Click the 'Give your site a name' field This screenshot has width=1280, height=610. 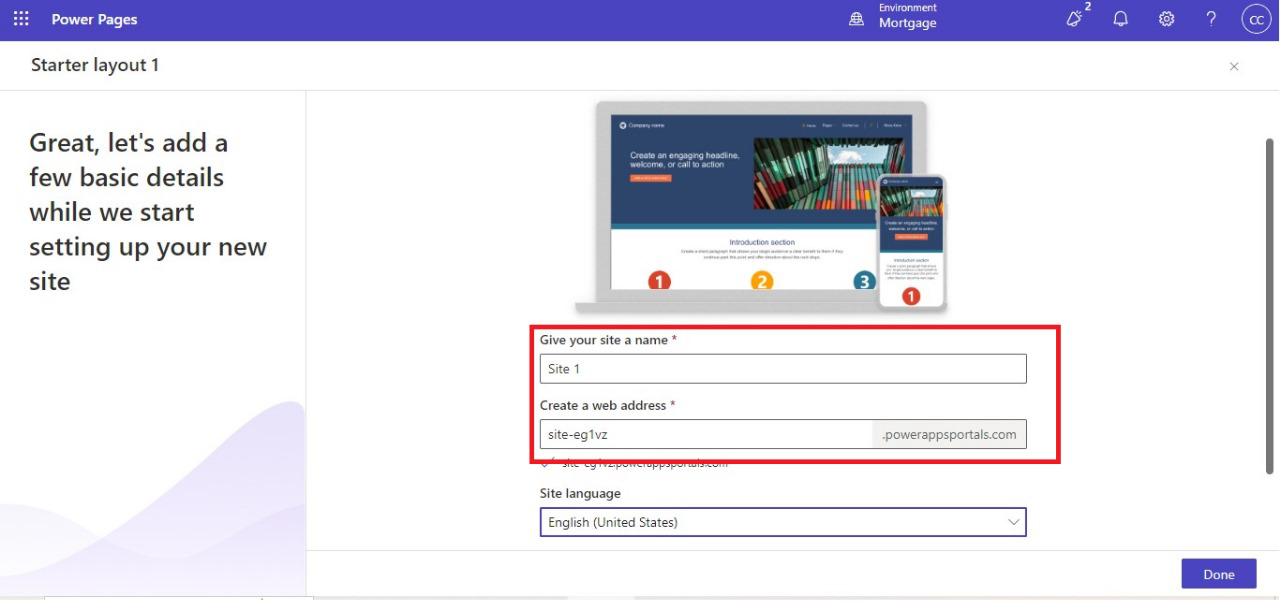783,369
